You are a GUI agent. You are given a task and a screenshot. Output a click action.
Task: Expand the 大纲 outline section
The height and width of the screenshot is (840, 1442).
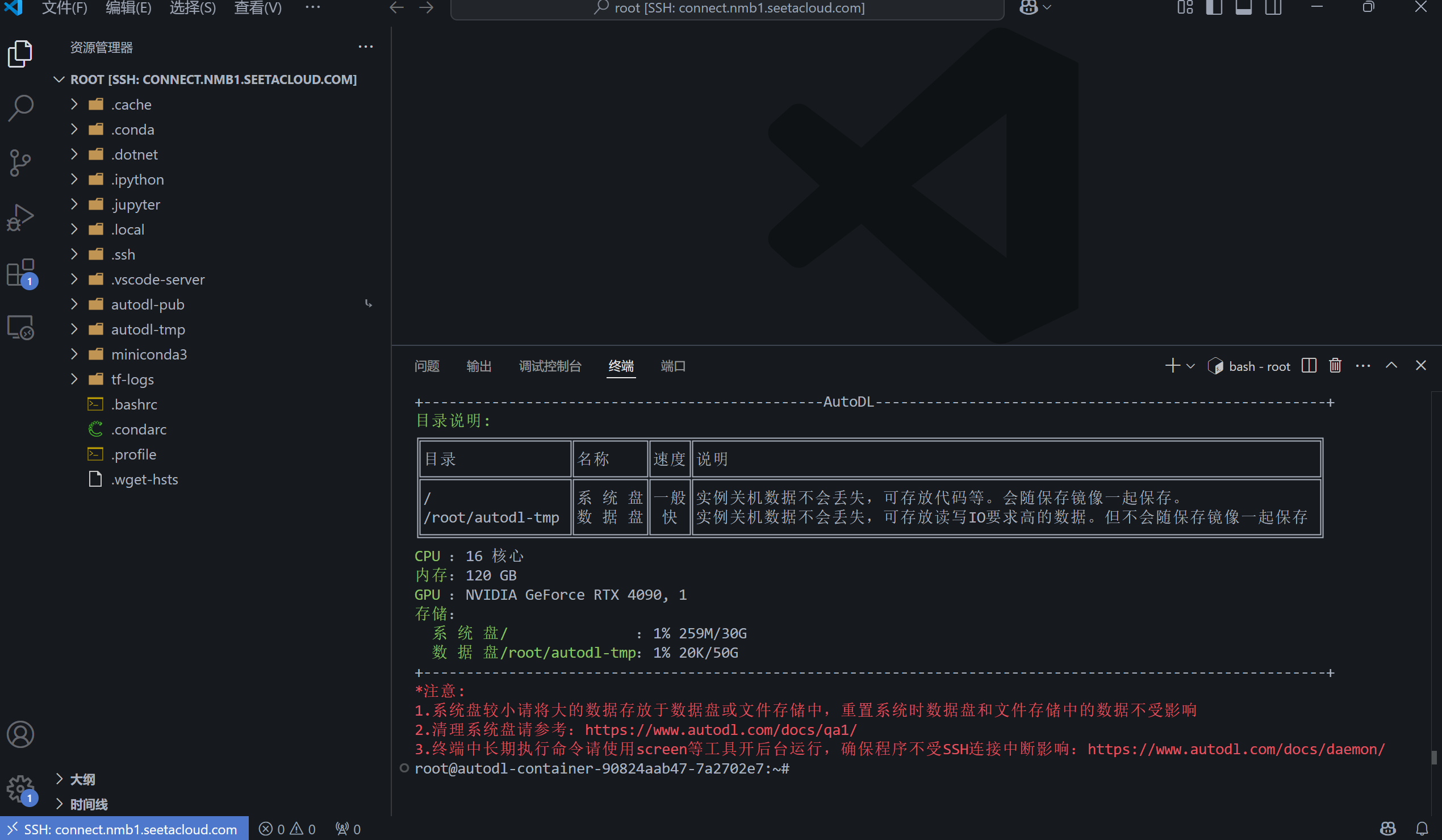(x=83, y=779)
